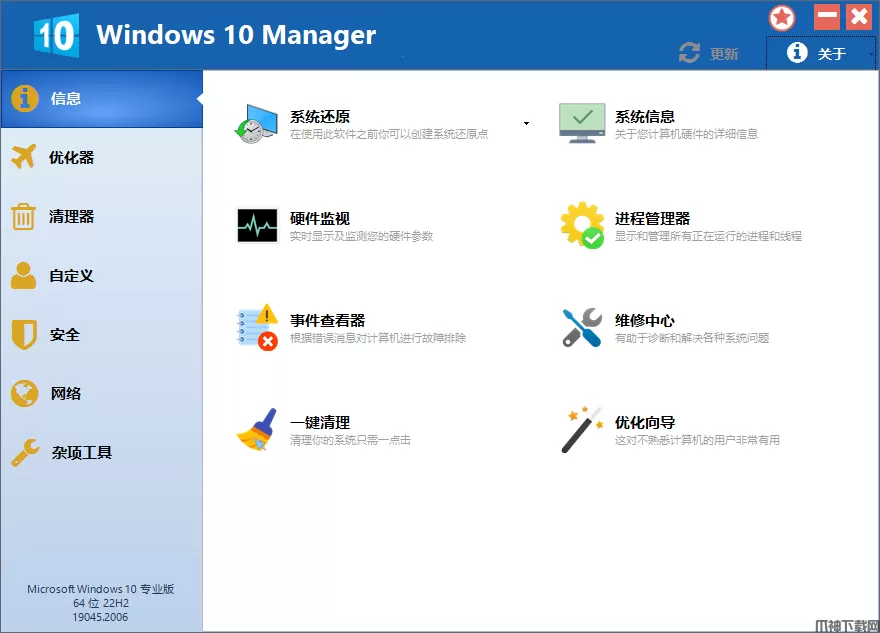Click the 系统还原 monitor-clock icon

pos(256,123)
